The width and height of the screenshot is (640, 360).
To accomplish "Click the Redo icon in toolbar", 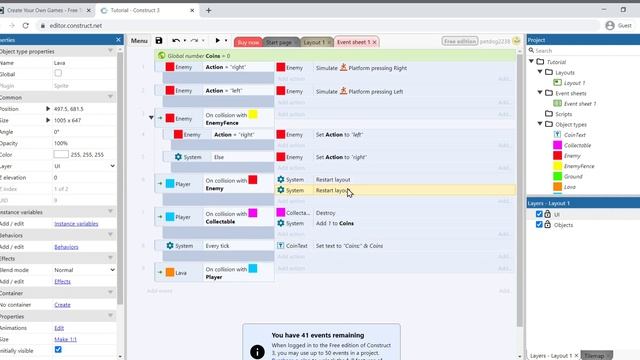I will pos(194,40).
